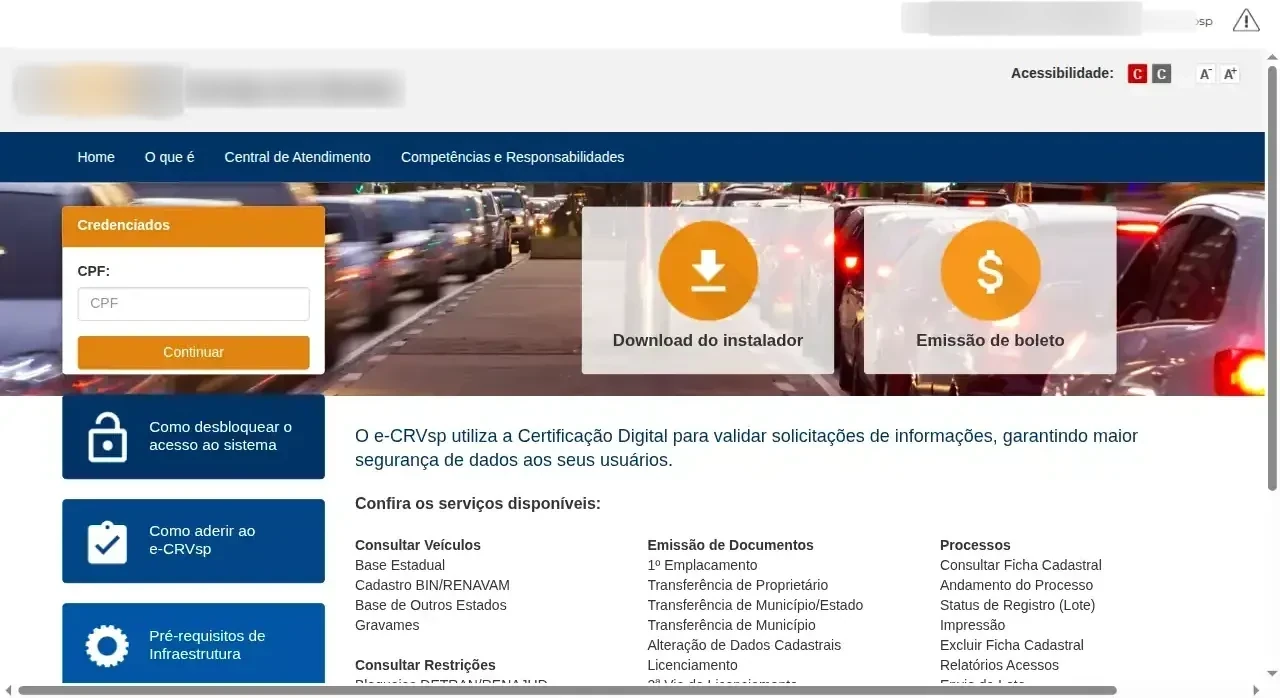
Task: Click the gear icon for infrastructure prerequisites
Action: (107, 645)
